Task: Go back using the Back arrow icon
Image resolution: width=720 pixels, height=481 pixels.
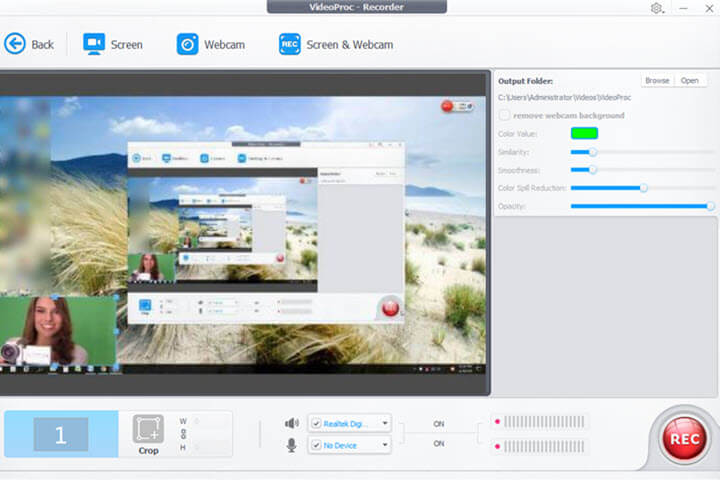Action: coord(15,44)
